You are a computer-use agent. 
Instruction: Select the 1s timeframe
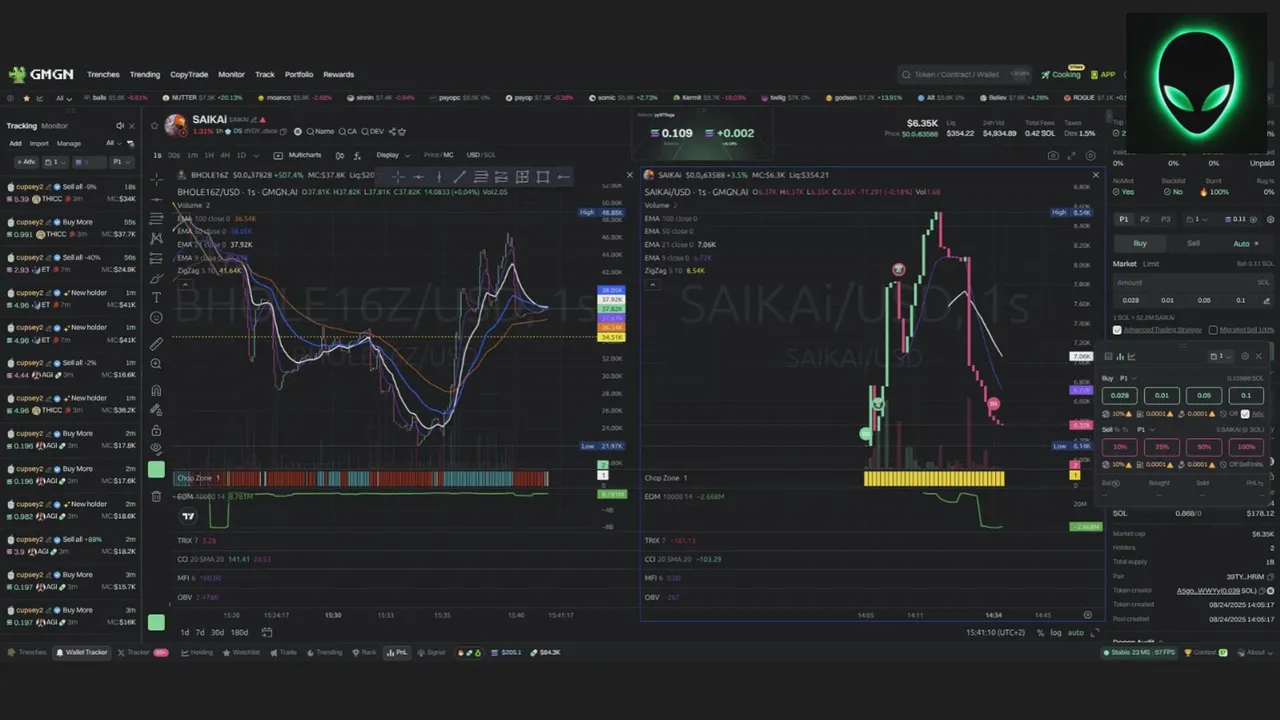pyautogui.click(x=157, y=155)
